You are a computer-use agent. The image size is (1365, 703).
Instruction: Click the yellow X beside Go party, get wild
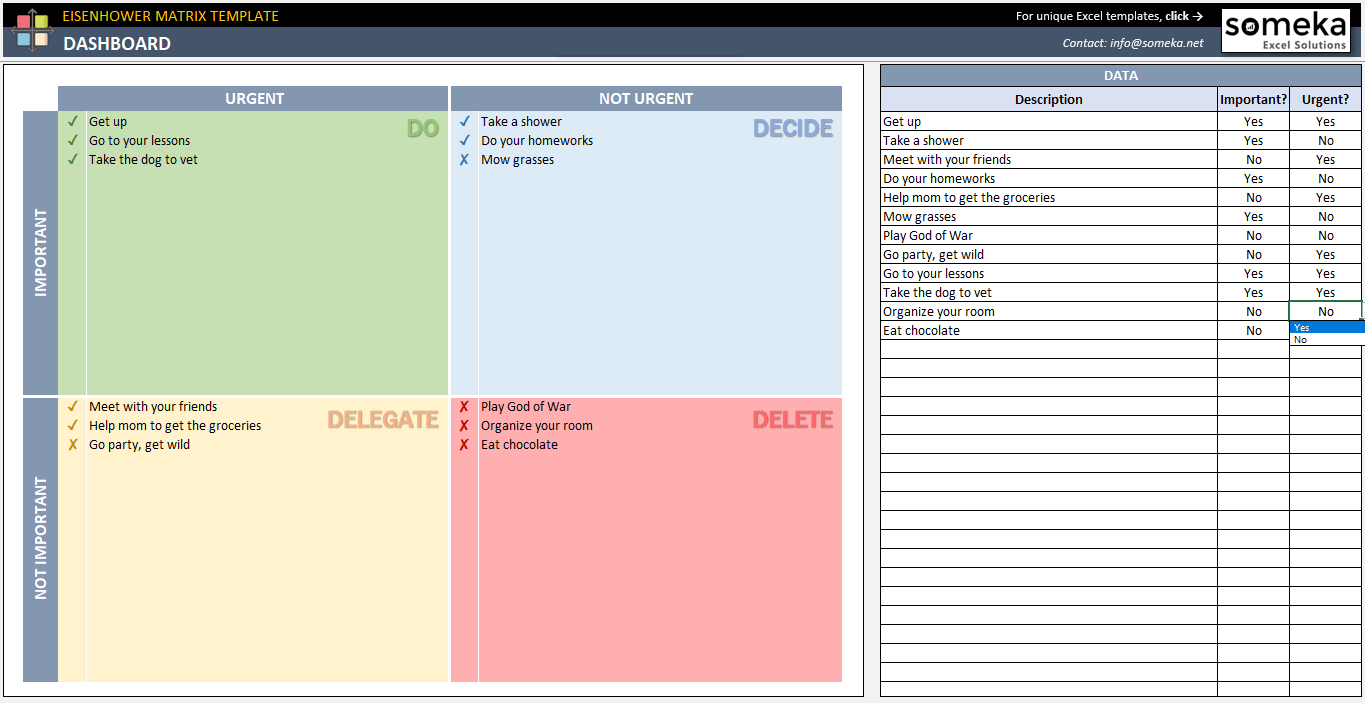tap(72, 444)
